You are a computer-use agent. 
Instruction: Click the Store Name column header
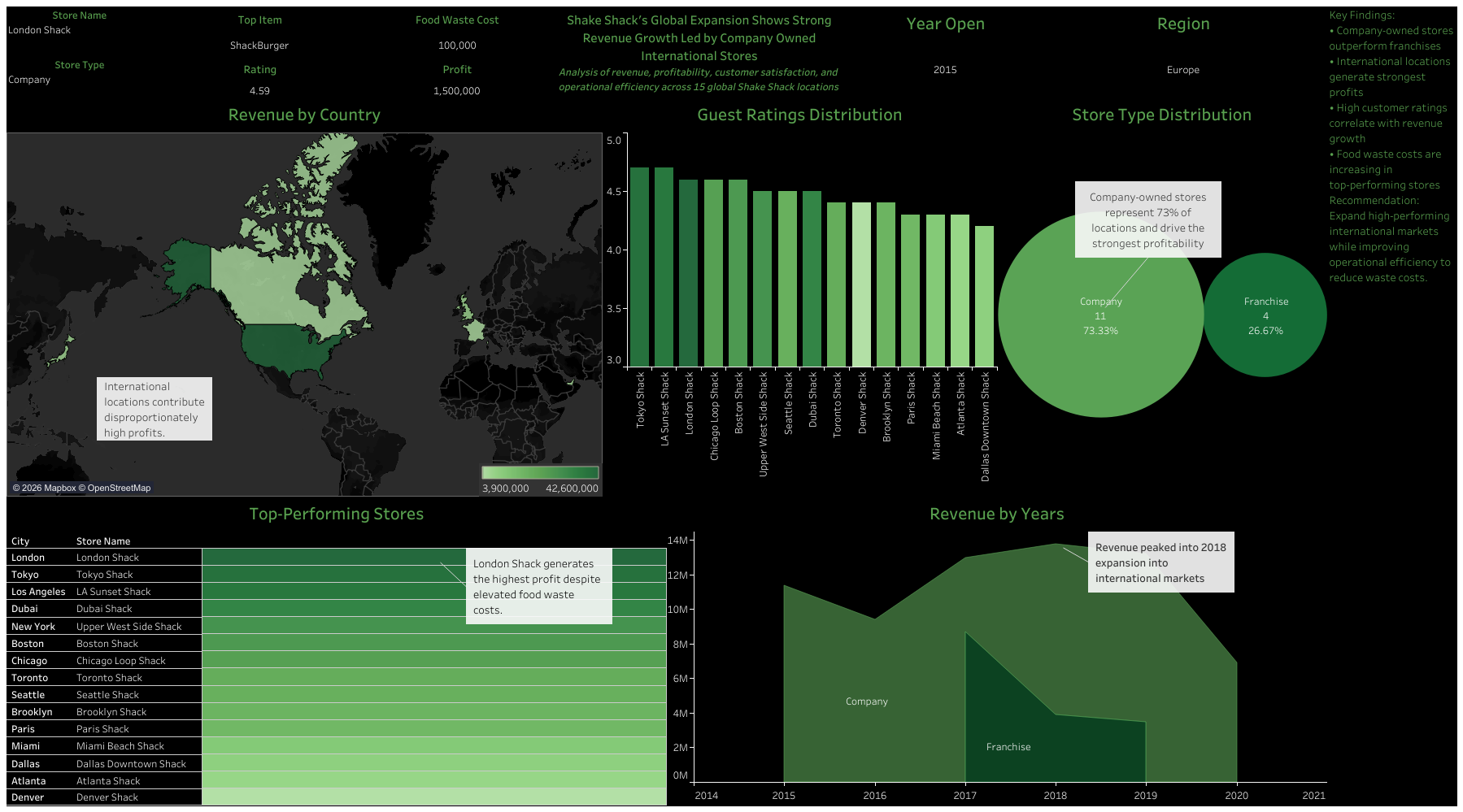tap(103, 541)
